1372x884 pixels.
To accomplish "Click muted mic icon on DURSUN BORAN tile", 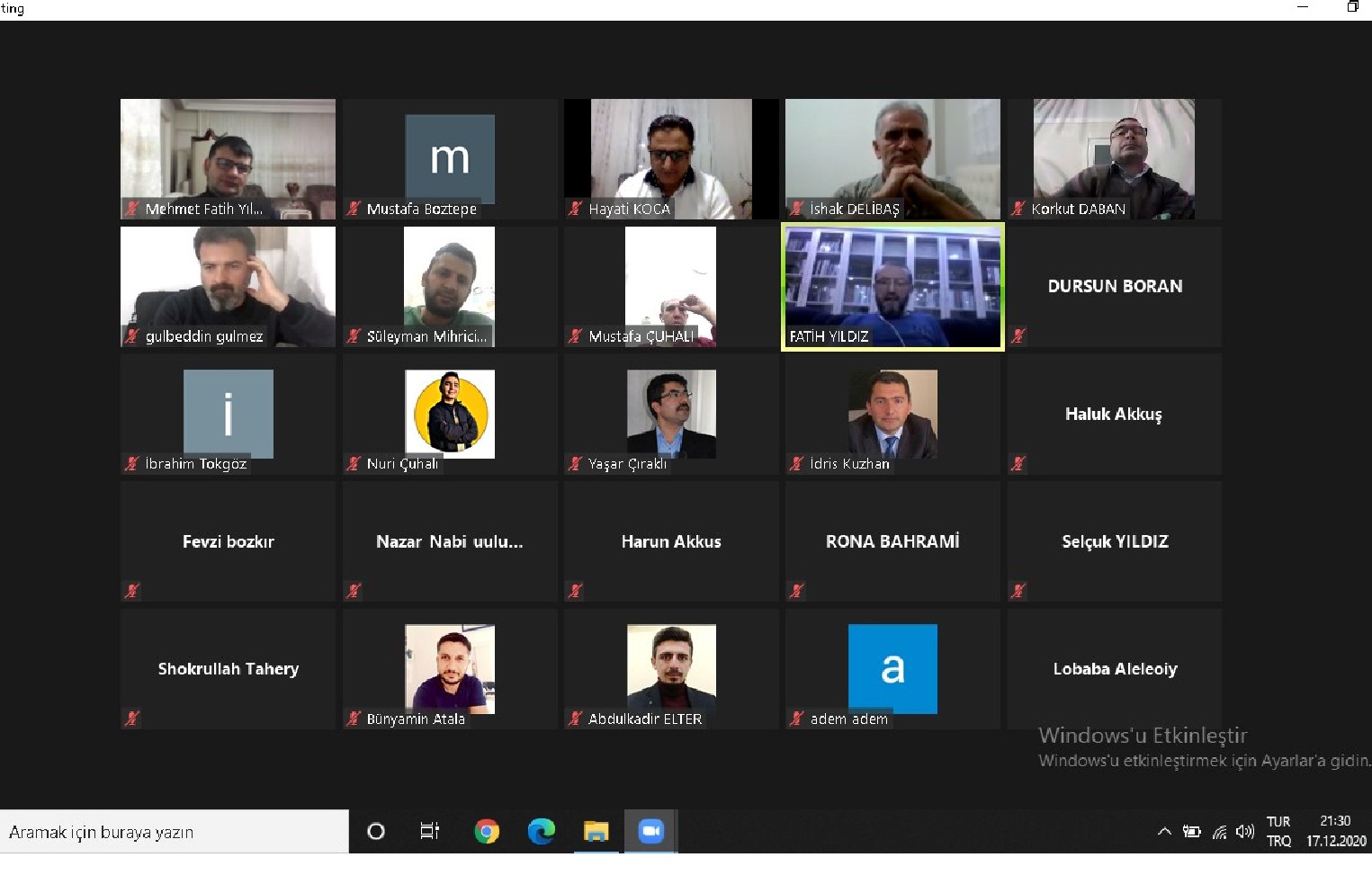I will pos(1018,336).
